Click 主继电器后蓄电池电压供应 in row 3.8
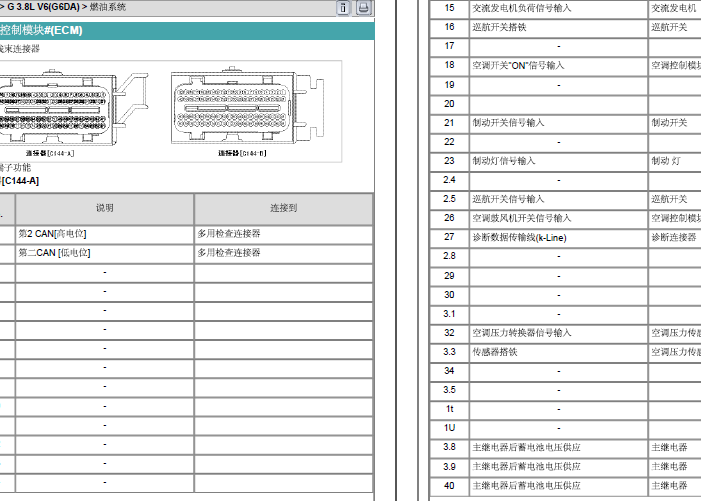The image size is (701, 501). [x=526, y=447]
